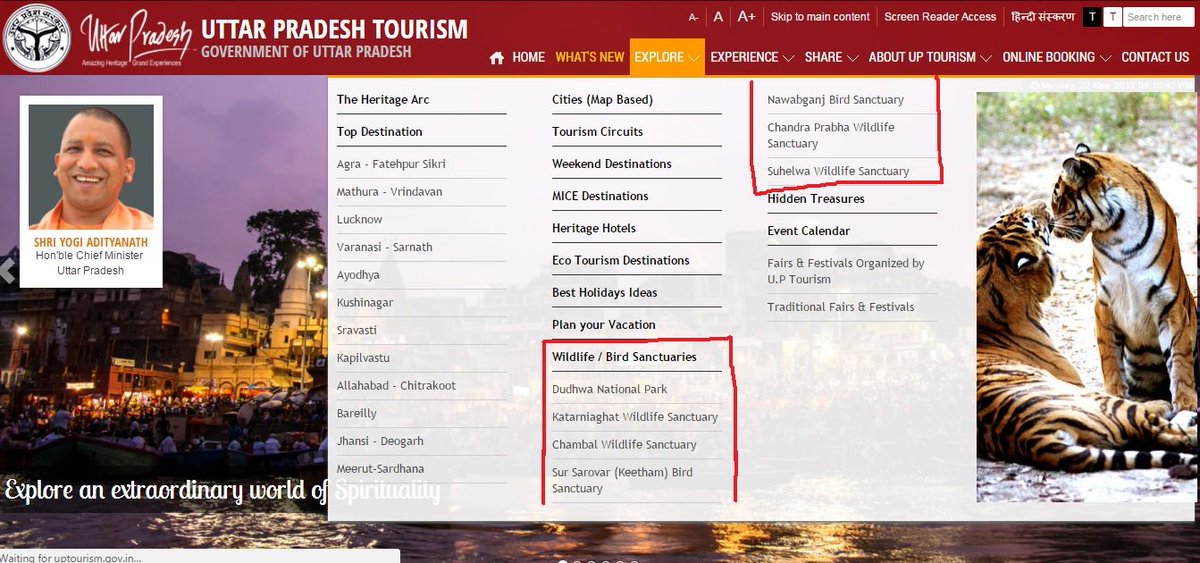The image size is (1200, 563).
Task: Select Bareilly destination
Action: pyautogui.click(x=357, y=413)
